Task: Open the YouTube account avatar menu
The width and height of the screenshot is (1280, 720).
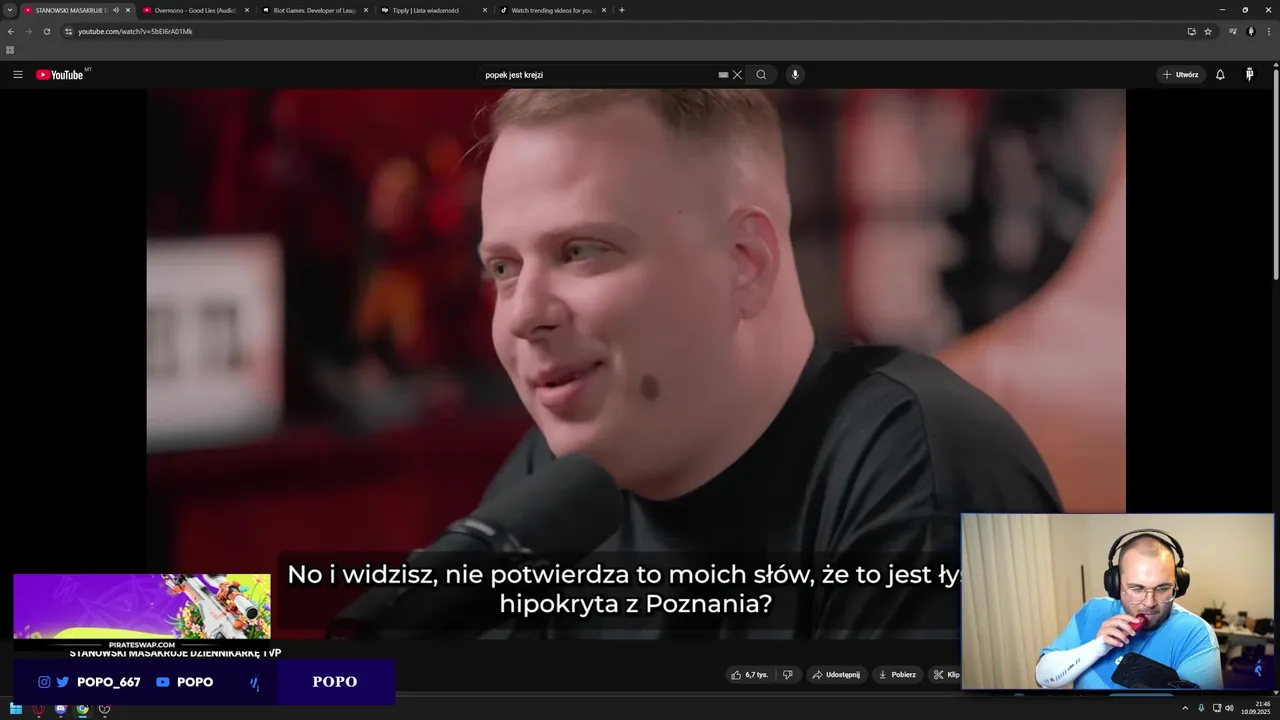Action: tap(1249, 75)
